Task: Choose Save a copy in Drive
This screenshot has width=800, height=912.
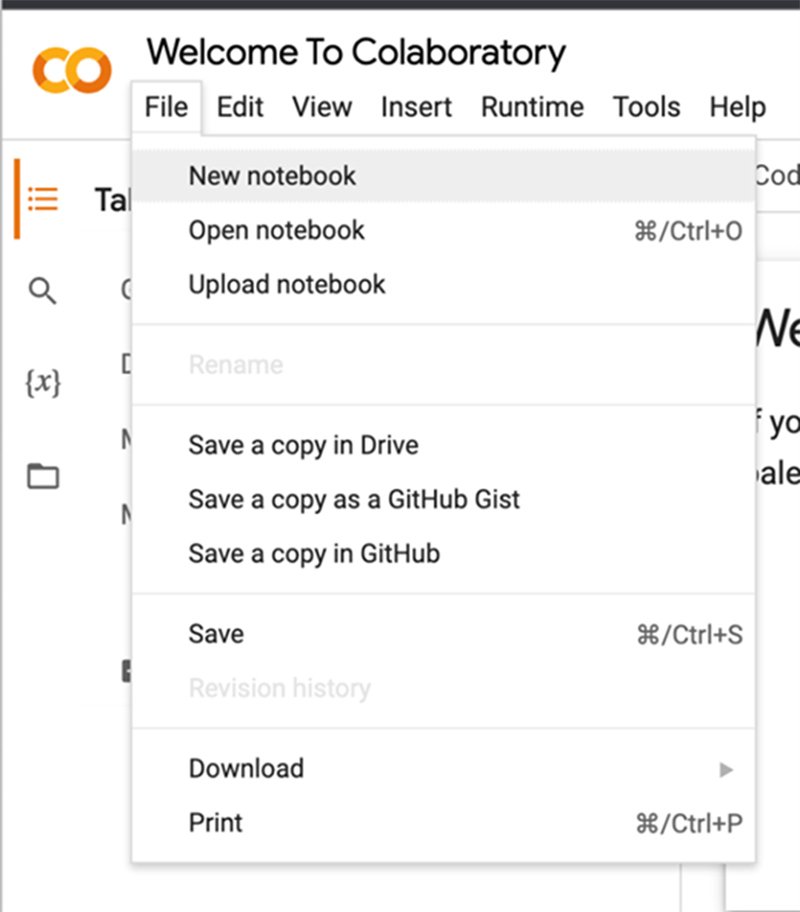Action: point(303,445)
